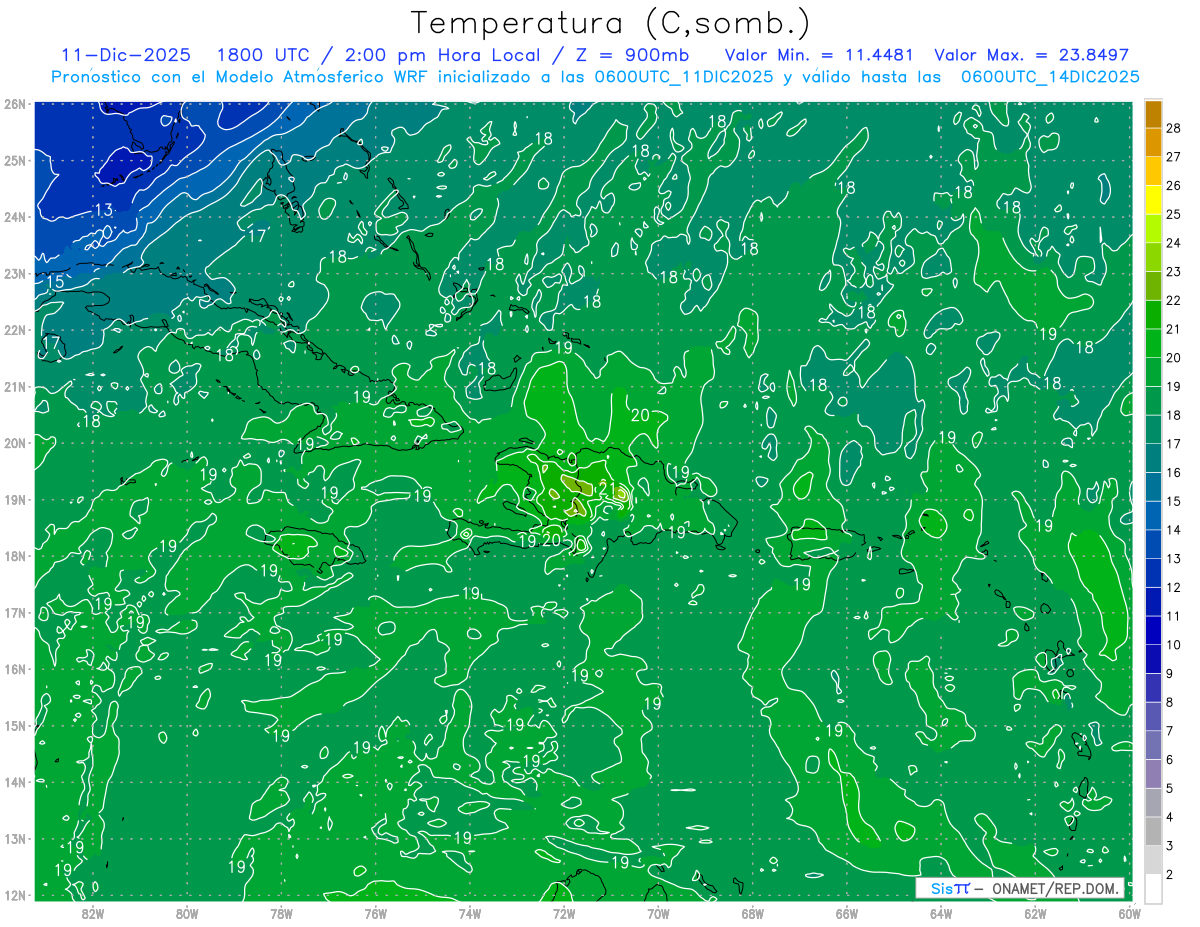The width and height of the screenshot is (1200, 927).
Task: Click the title 'Temperatura (C,somb.)'
Action: tap(611, 23)
